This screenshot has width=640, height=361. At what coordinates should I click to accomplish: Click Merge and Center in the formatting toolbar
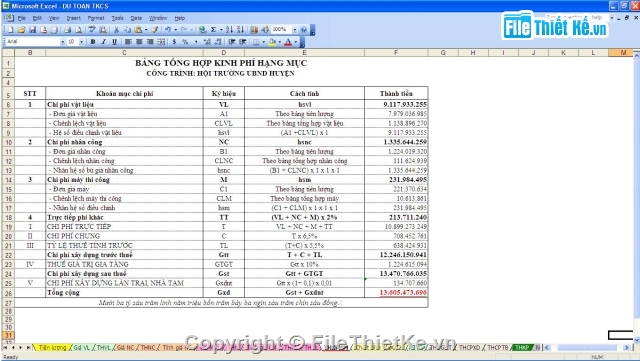pyautogui.click(x=161, y=42)
